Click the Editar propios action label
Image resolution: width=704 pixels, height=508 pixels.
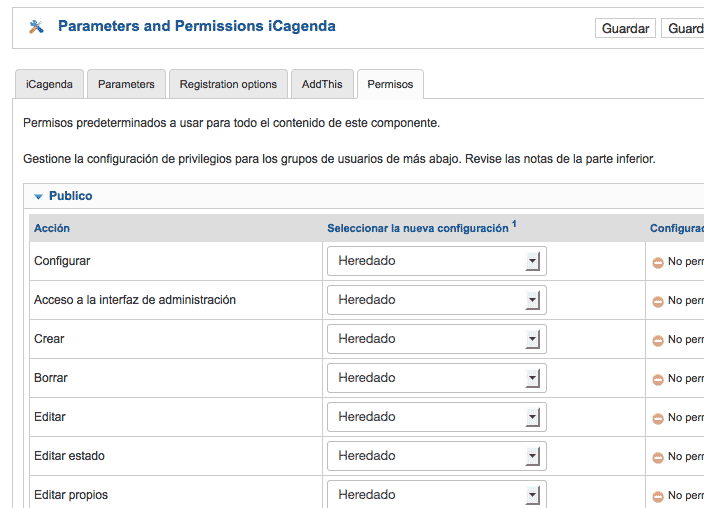(71, 495)
